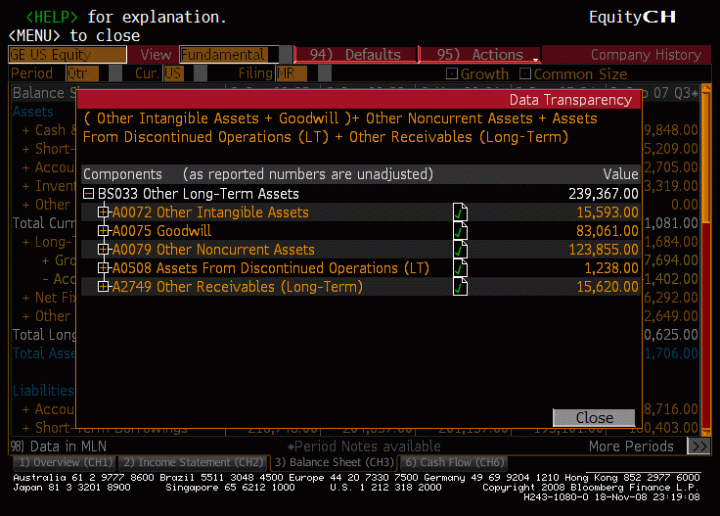Click the Value column header
This screenshot has width=720, height=516.
(x=620, y=174)
